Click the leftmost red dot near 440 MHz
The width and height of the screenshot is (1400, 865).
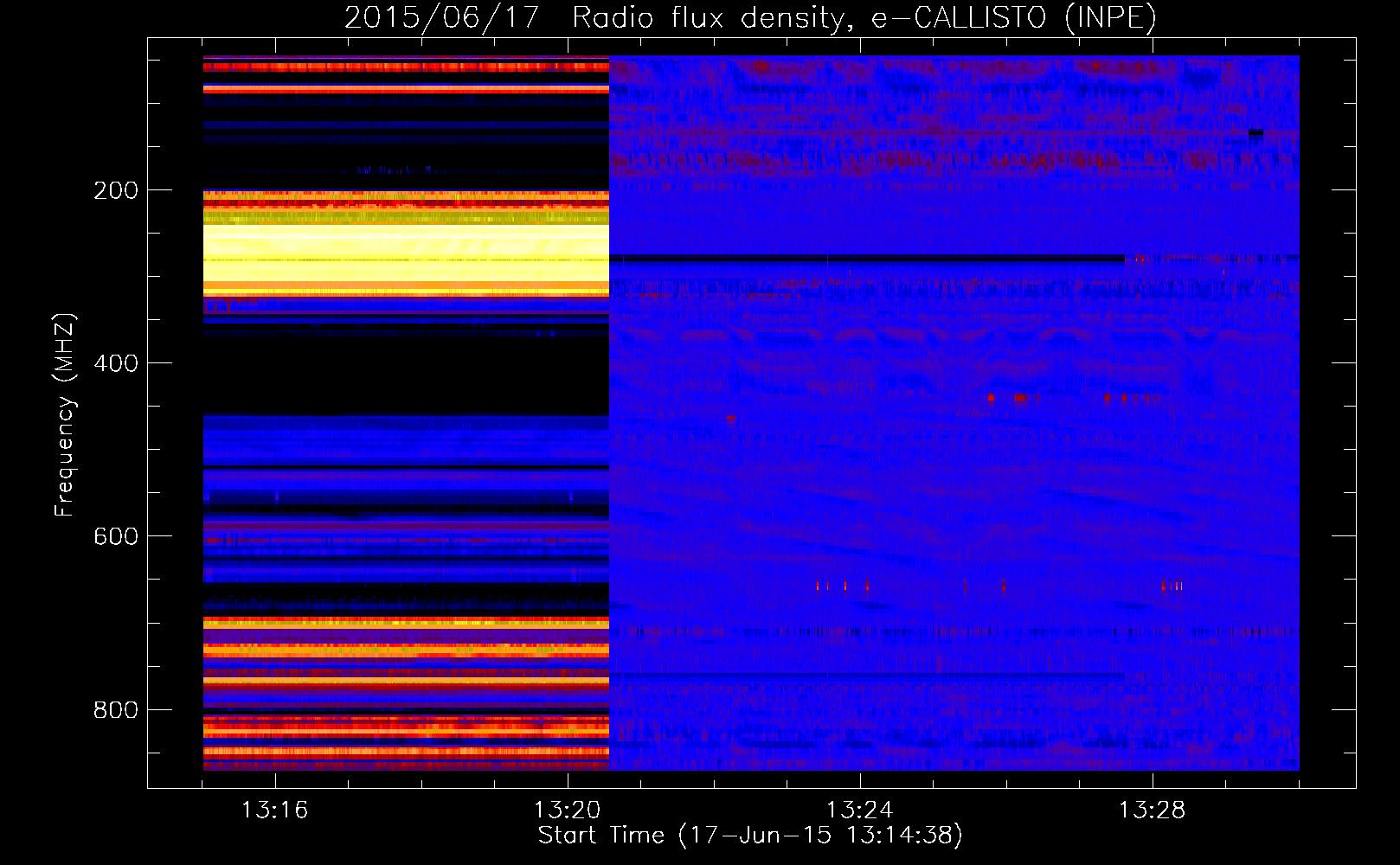click(x=991, y=398)
